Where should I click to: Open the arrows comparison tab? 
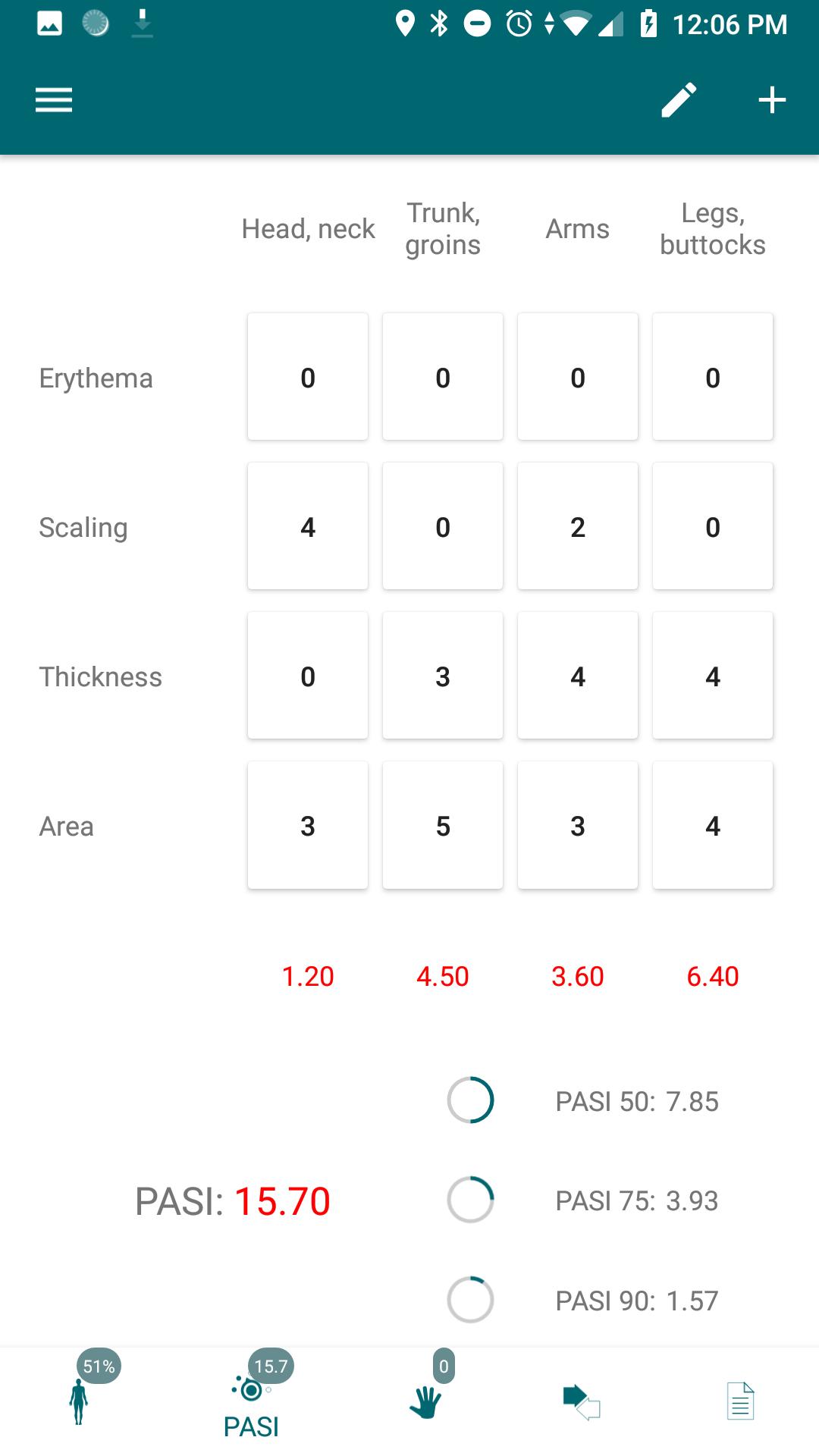(x=582, y=1401)
